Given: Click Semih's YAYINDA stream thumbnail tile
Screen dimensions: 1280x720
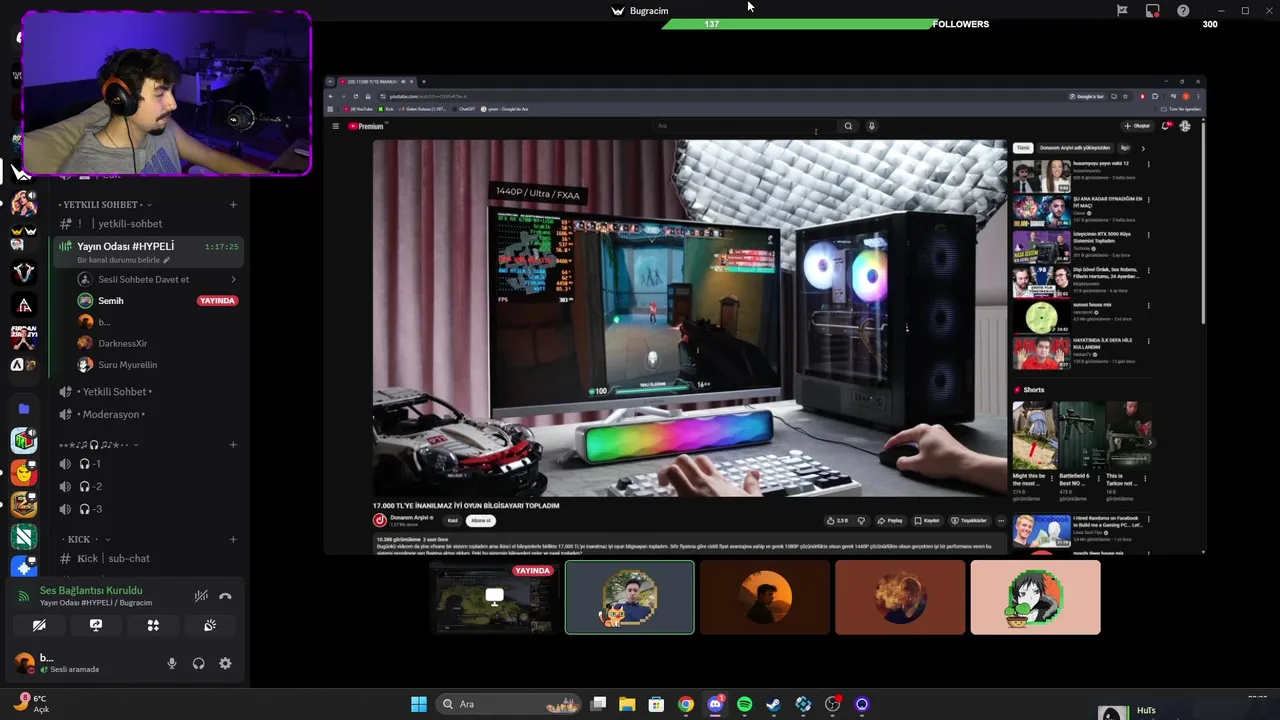Looking at the screenshot, I should pyautogui.click(x=494, y=598).
